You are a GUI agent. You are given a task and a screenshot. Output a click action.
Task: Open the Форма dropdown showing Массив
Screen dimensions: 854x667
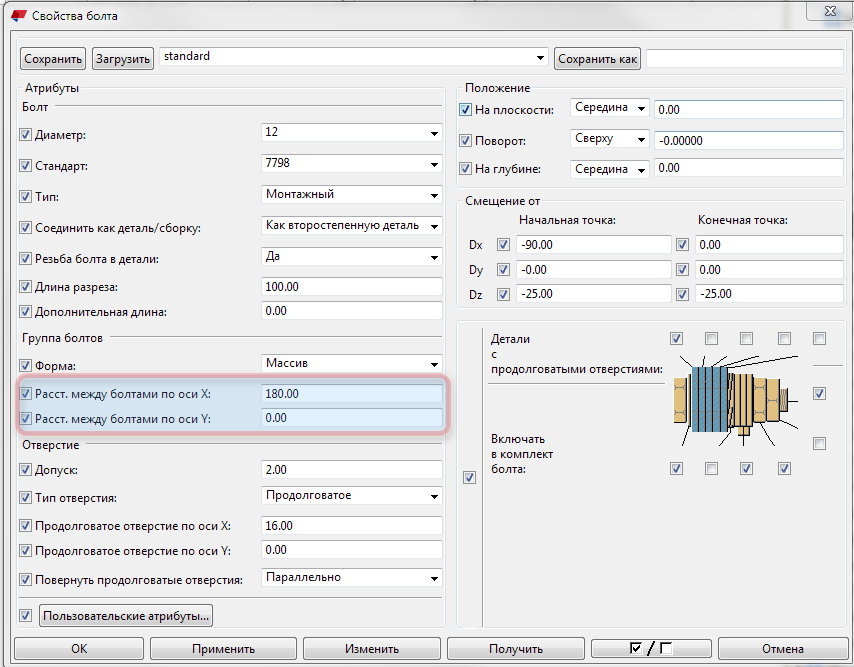[351, 363]
